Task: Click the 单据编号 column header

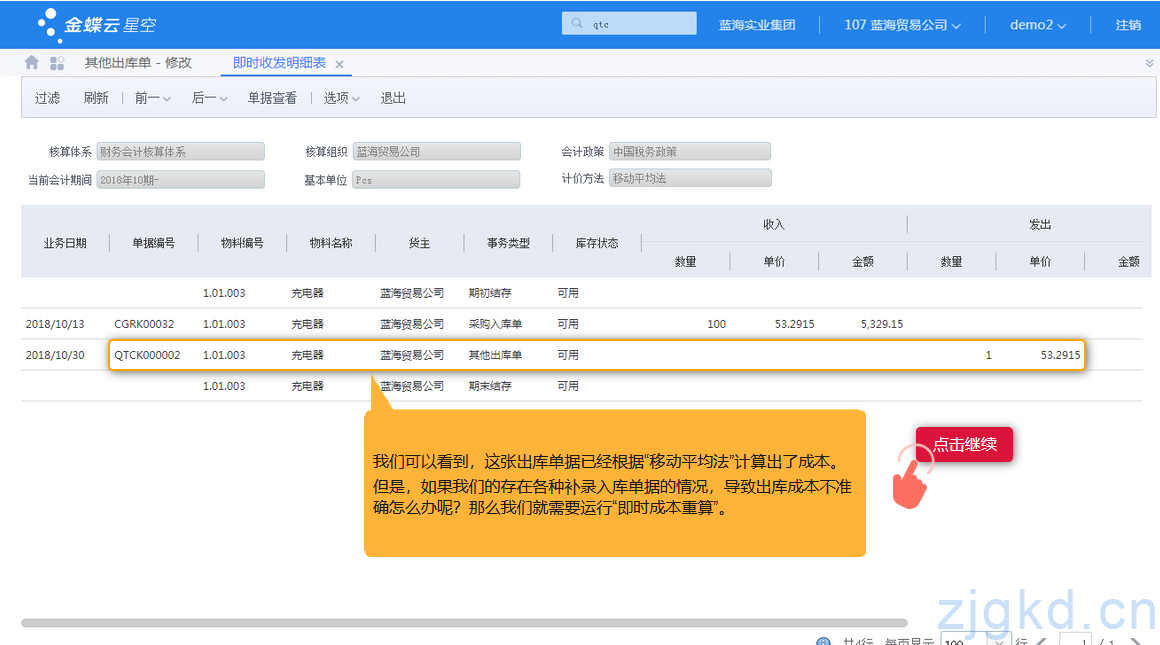Action: pyautogui.click(x=153, y=243)
